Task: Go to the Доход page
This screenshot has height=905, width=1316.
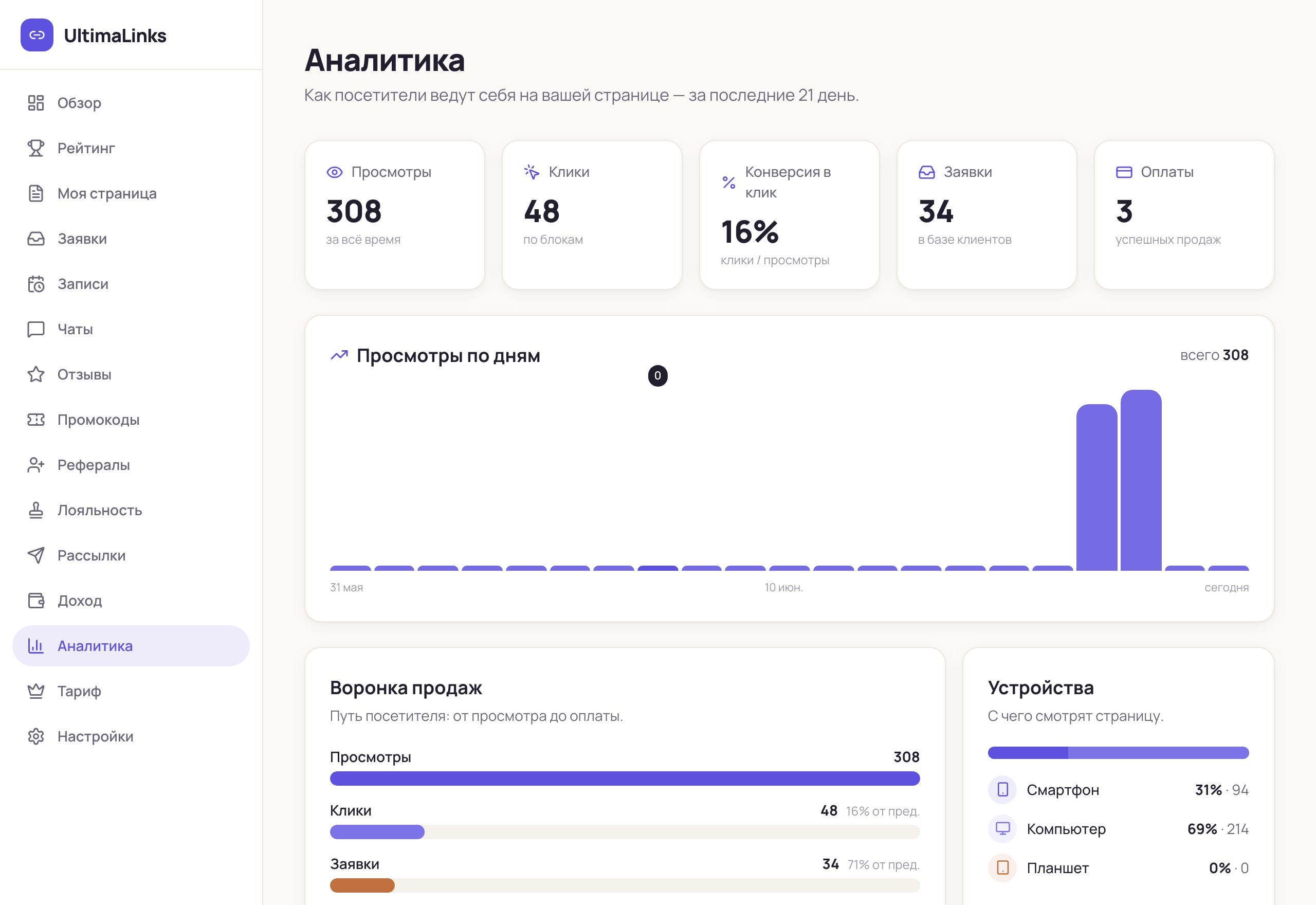Action: click(131, 601)
